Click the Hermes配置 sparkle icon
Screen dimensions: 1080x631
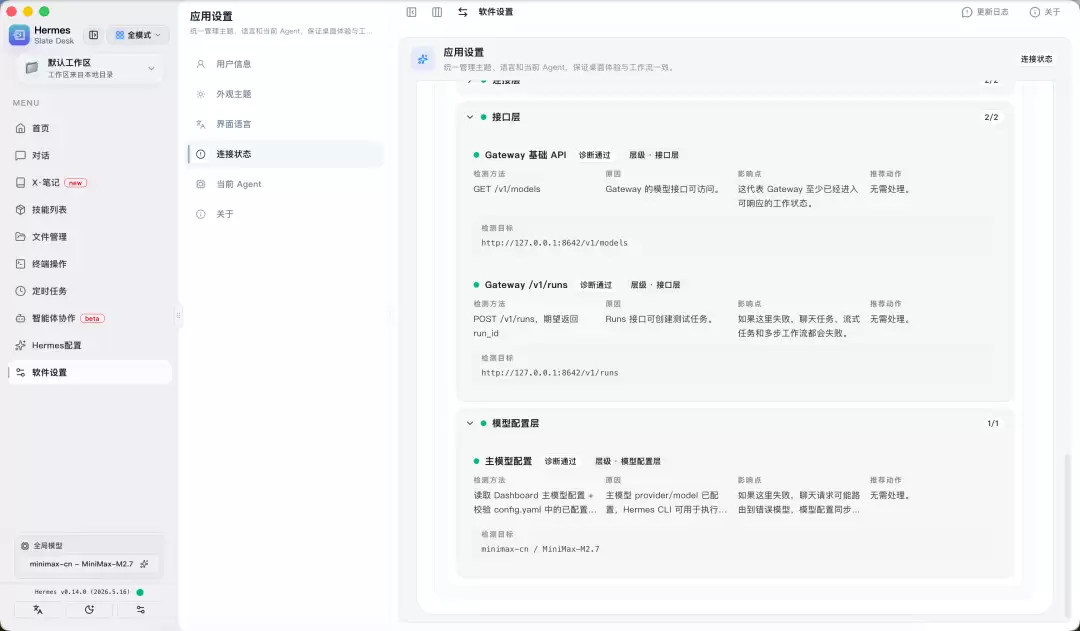(21, 345)
